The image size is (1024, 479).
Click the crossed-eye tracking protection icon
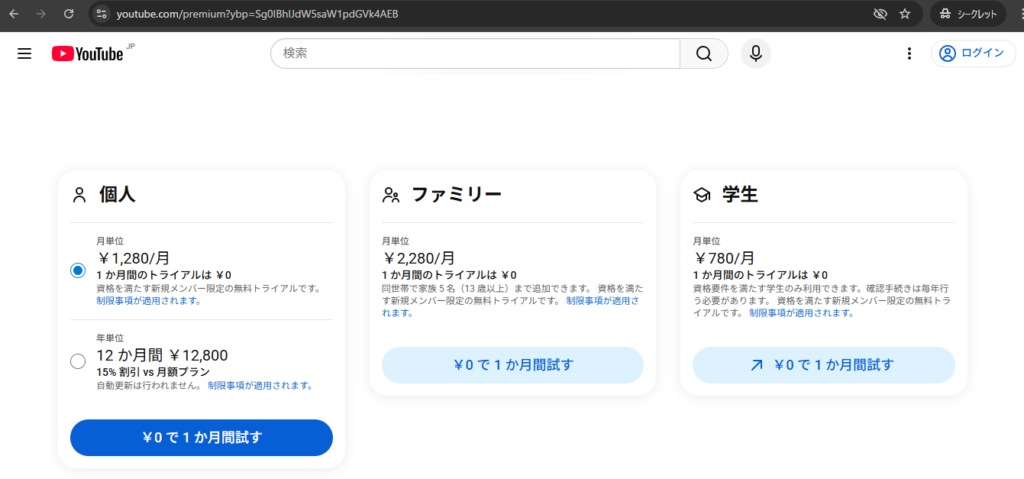coord(880,14)
